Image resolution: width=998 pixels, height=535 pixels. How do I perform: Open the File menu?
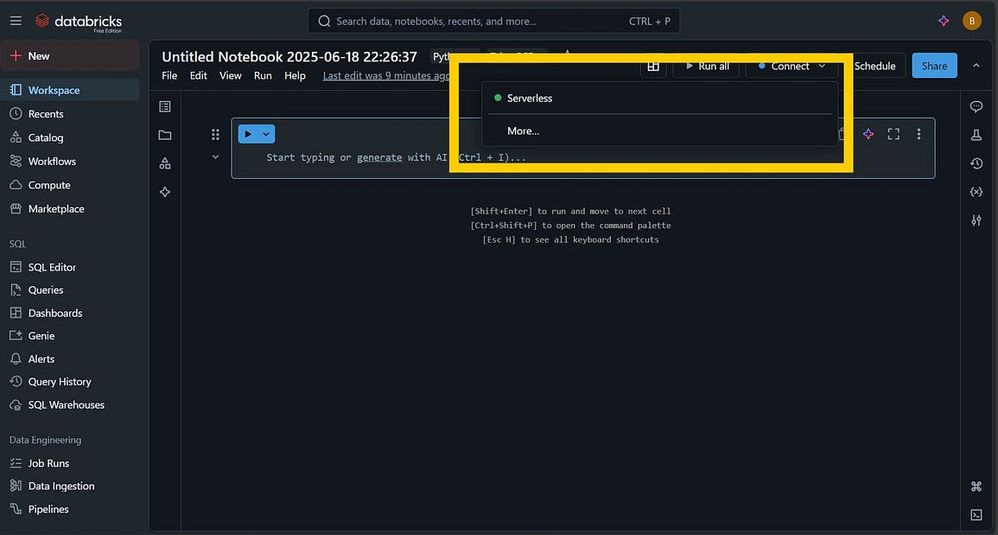(170, 76)
